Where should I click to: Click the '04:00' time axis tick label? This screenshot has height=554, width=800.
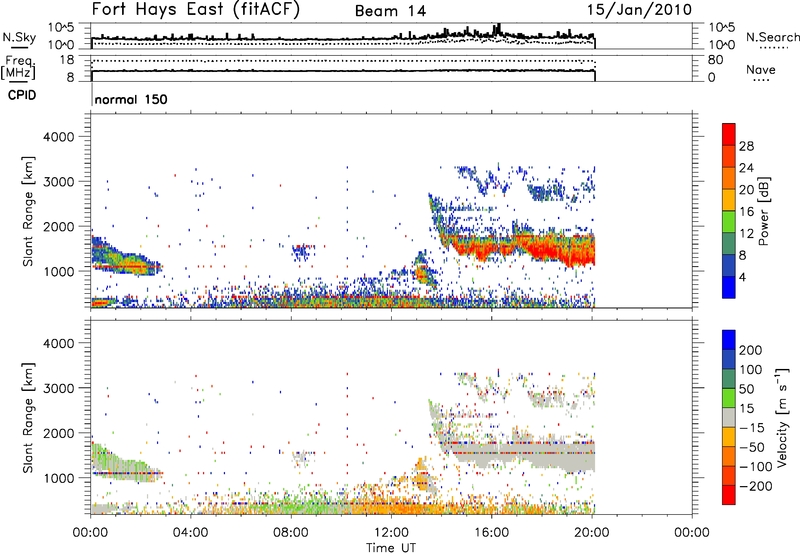point(190,533)
